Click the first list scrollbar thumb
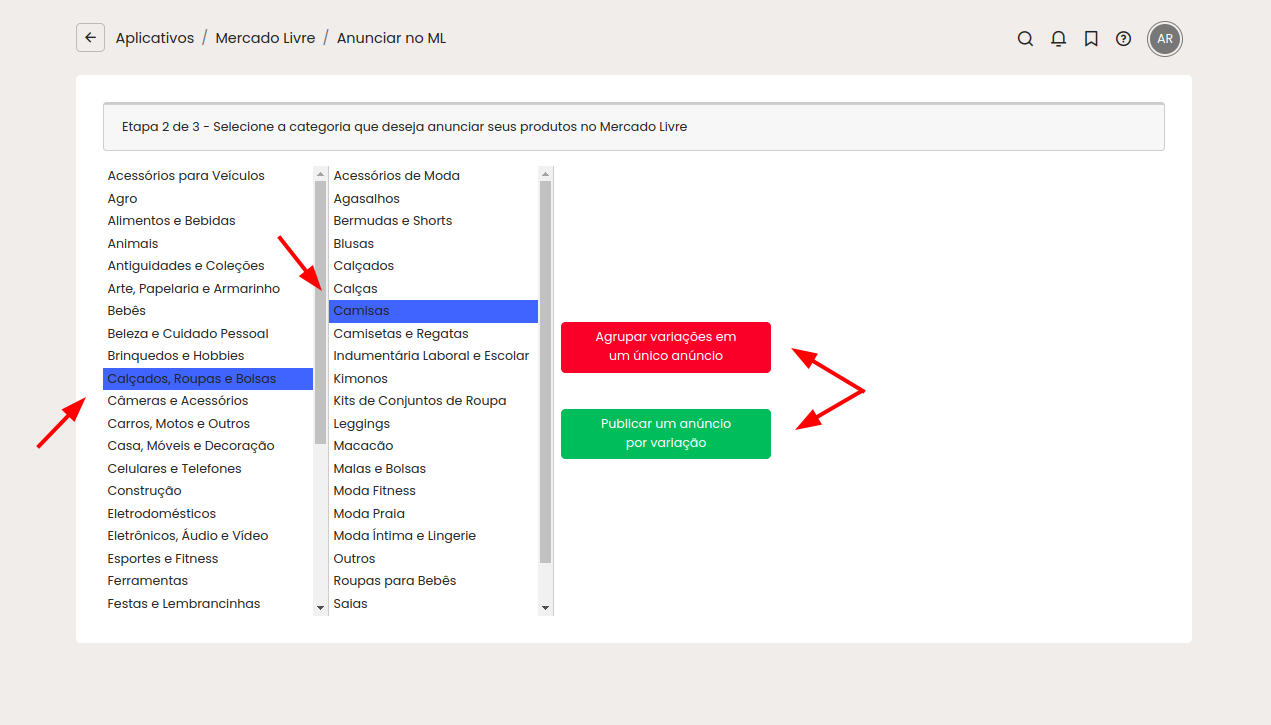Image resolution: width=1271 pixels, height=725 pixels. point(320,312)
